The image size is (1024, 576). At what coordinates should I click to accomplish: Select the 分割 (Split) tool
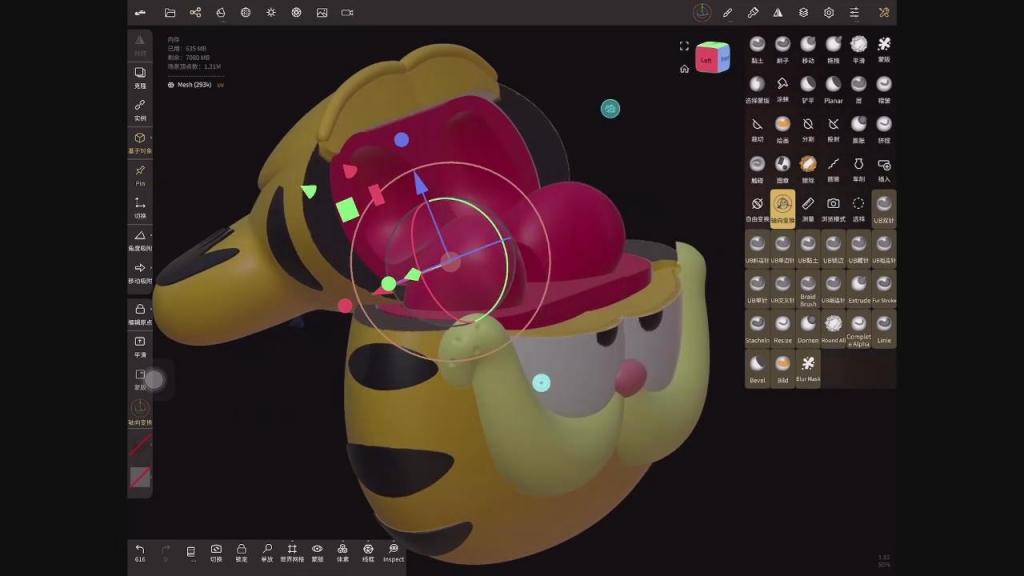click(x=808, y=129)
